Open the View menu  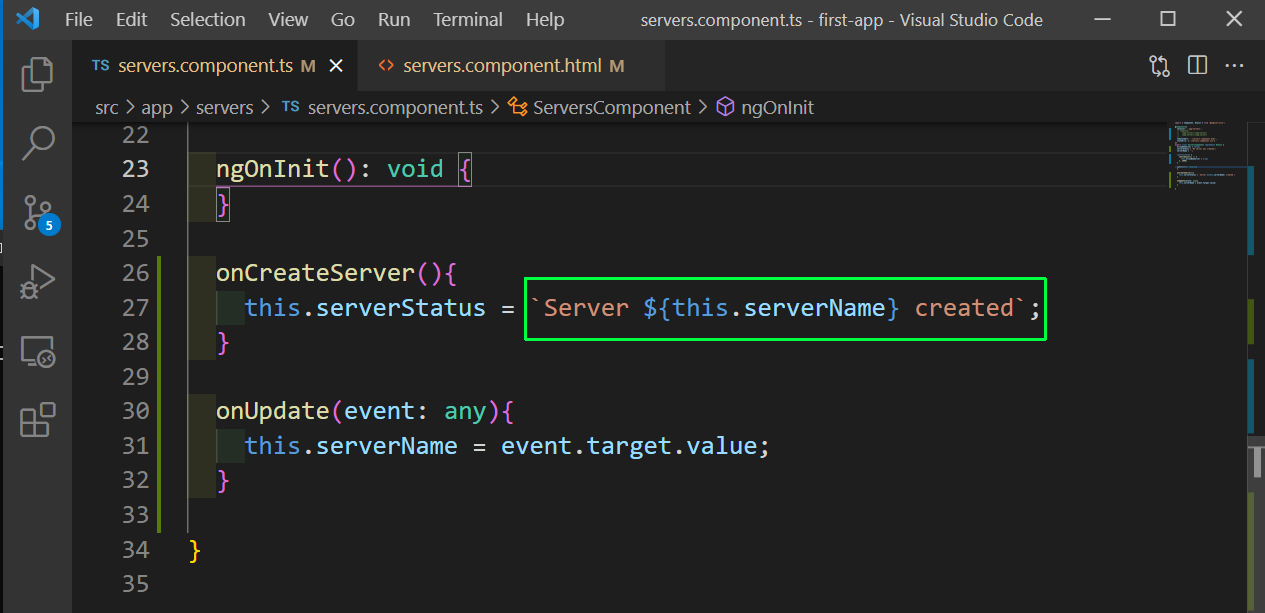pos(288,19)
